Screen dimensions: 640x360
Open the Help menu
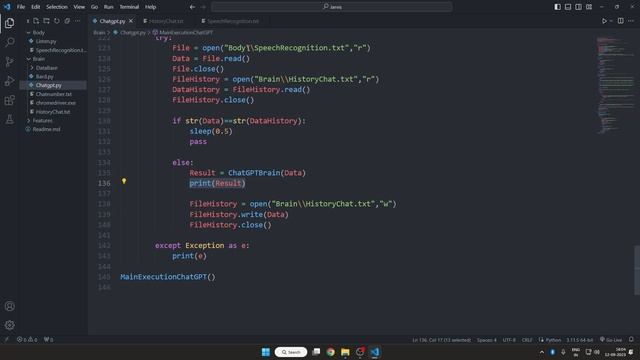coord(151,7)
